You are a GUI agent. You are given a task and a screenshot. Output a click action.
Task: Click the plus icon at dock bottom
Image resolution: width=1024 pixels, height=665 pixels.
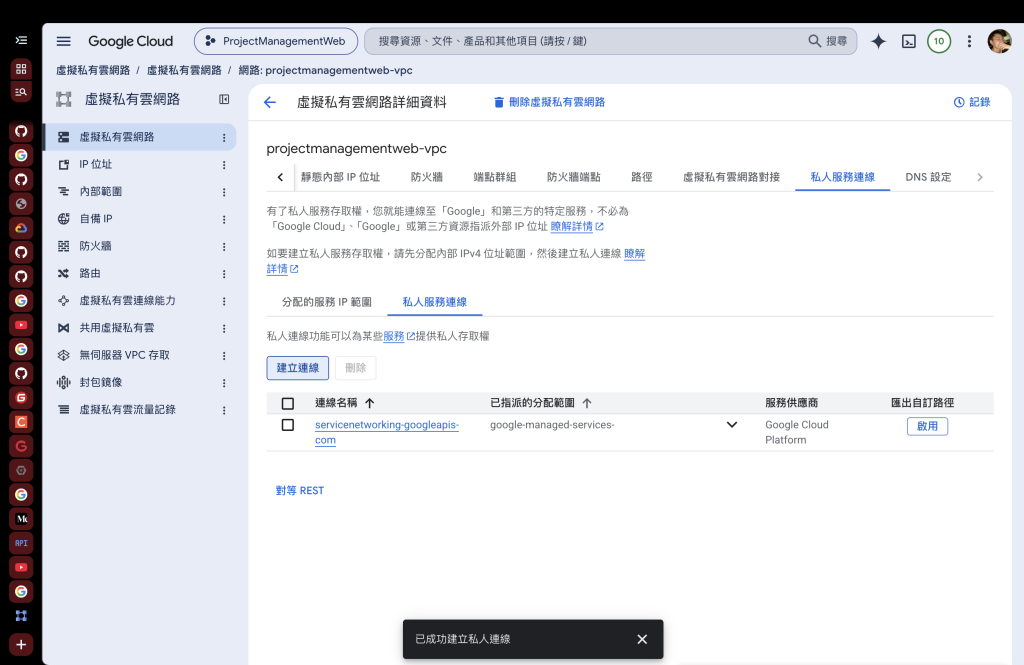pos(21,645)
